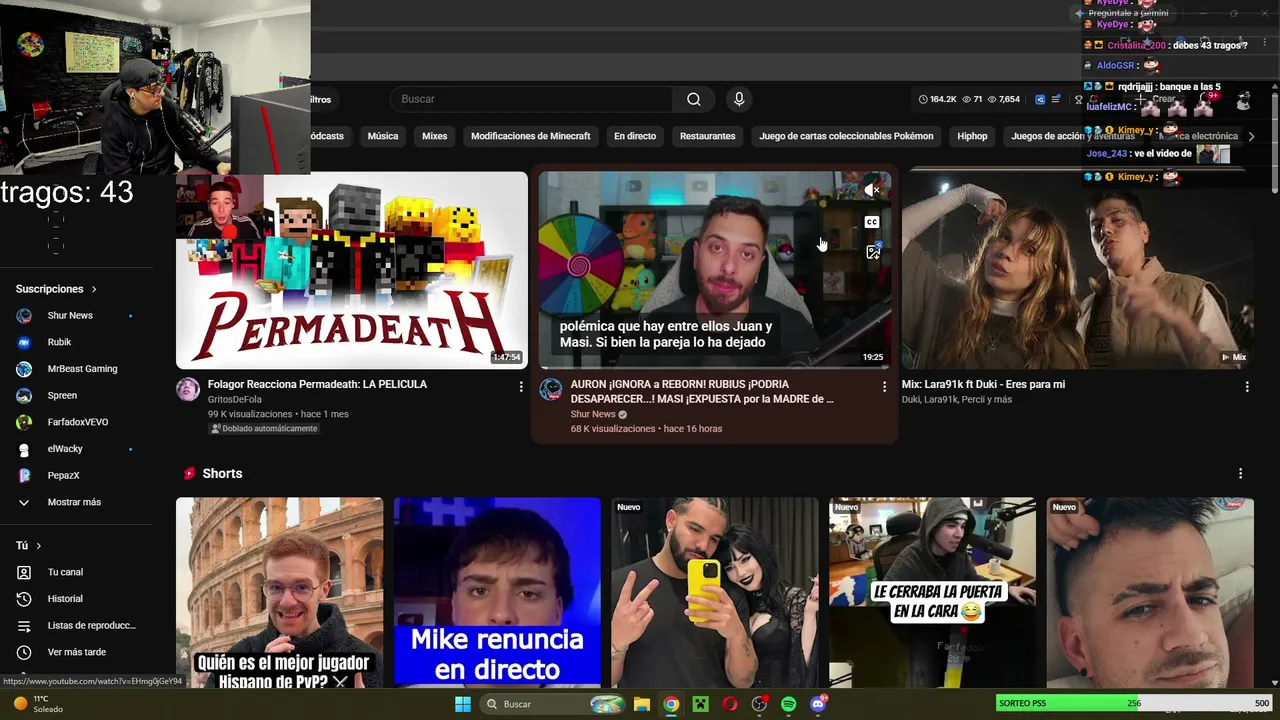Expand subscriptions list with Mostrar más
The image size is (1280, 720).
[x=74, y=502]
